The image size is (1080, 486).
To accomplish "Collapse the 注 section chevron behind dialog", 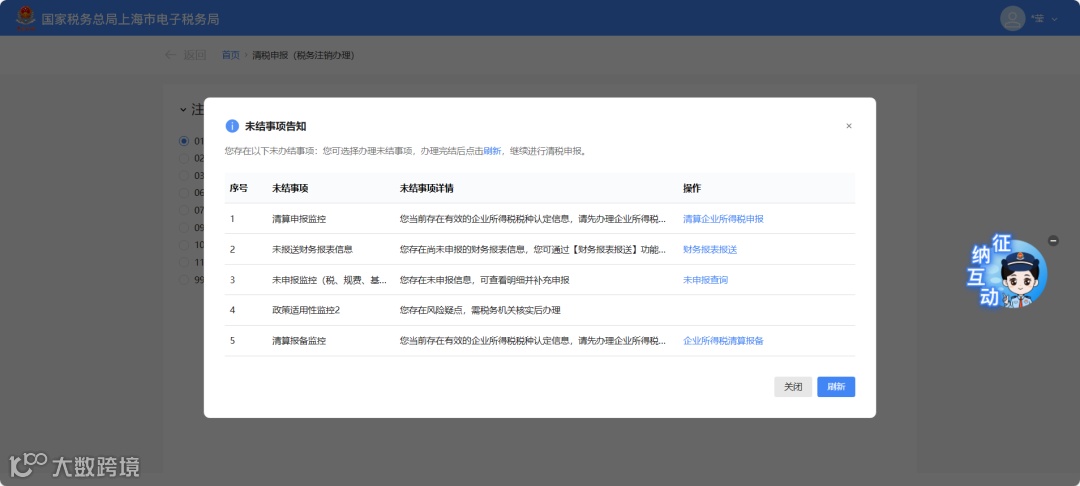I will pos(183,109).
